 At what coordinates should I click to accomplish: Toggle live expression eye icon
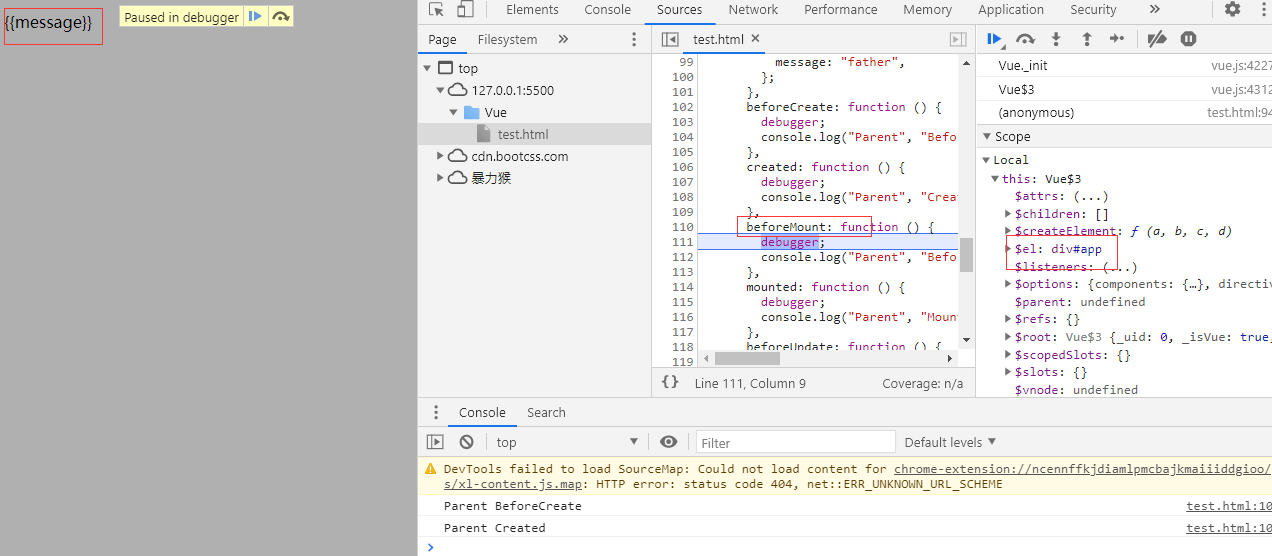point(668,442)
